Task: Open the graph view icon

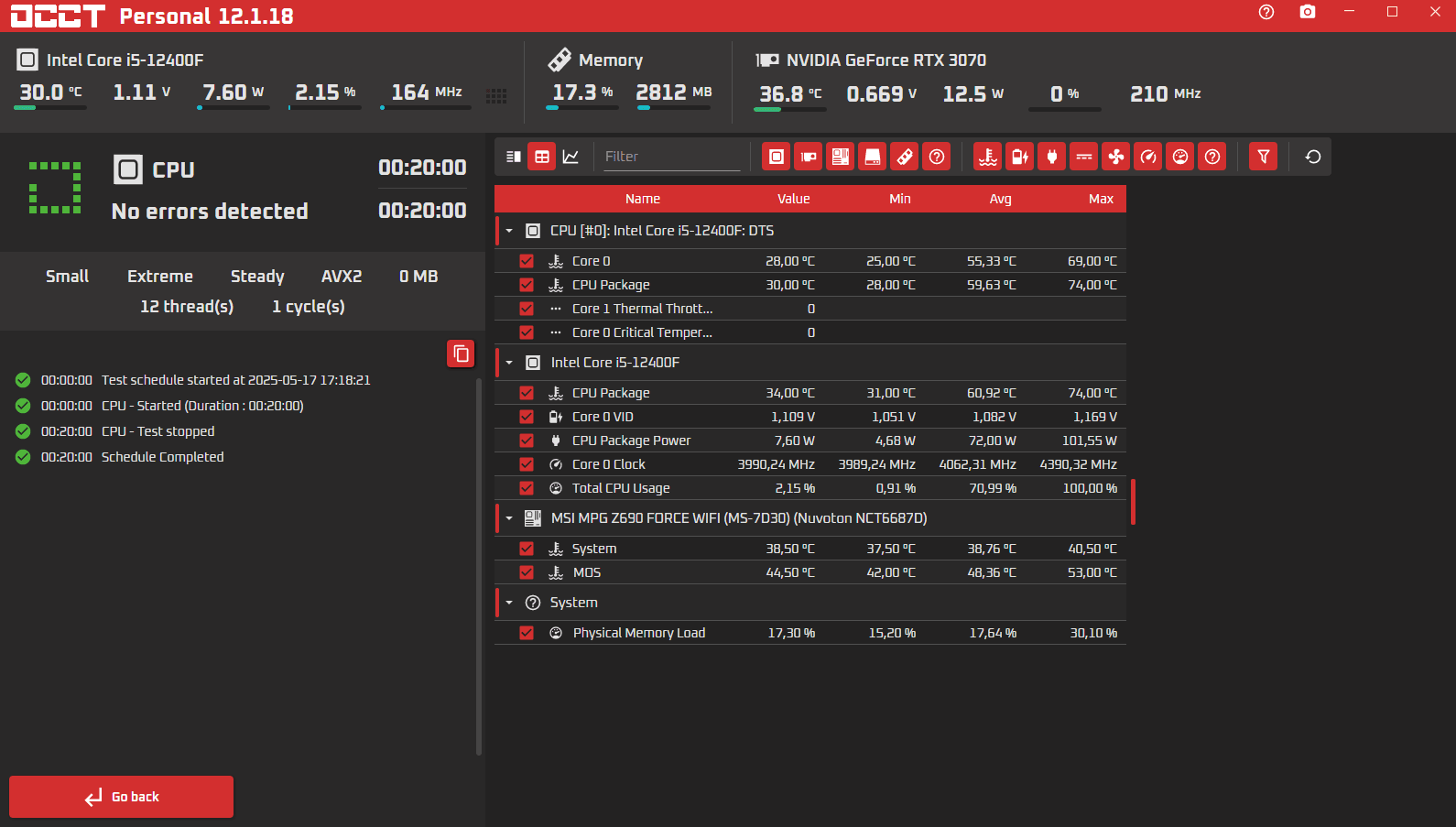Action: tap(570, 157)
